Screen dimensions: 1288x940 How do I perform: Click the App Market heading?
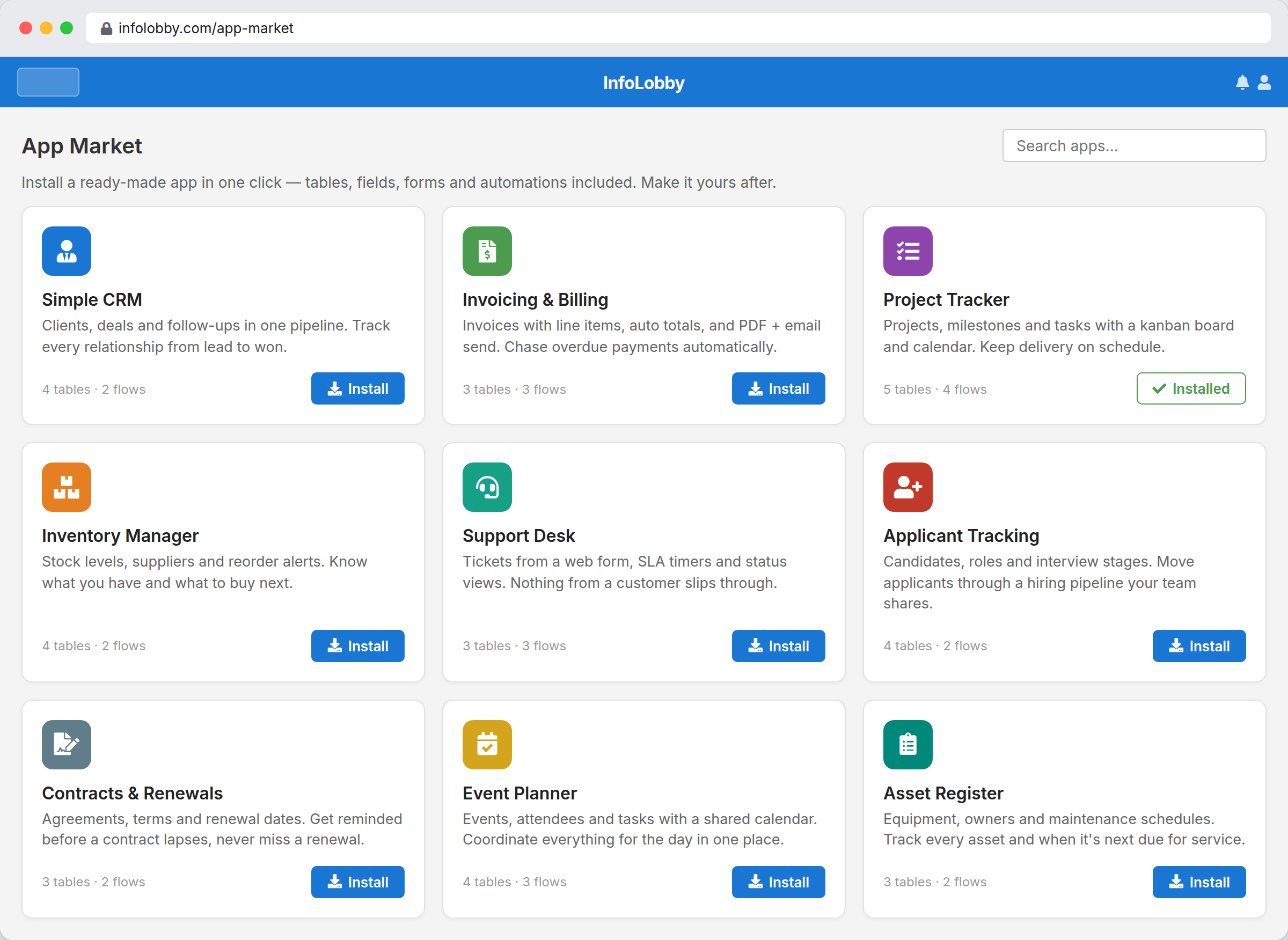(82, 146)
